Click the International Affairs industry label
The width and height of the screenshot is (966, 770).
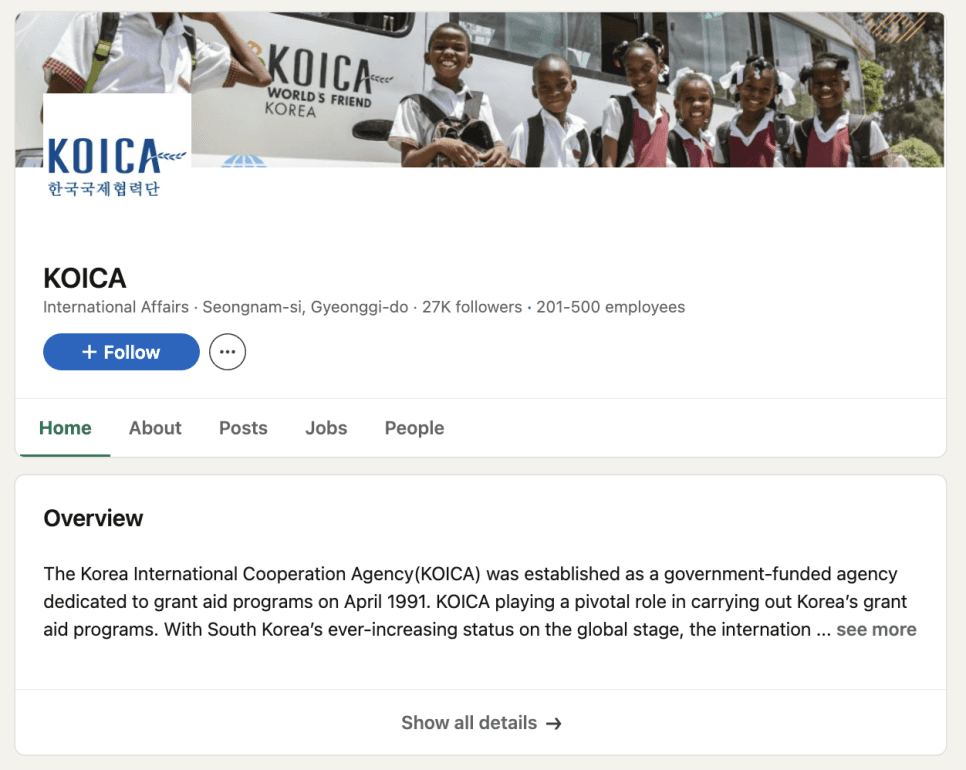click(116, 307)
